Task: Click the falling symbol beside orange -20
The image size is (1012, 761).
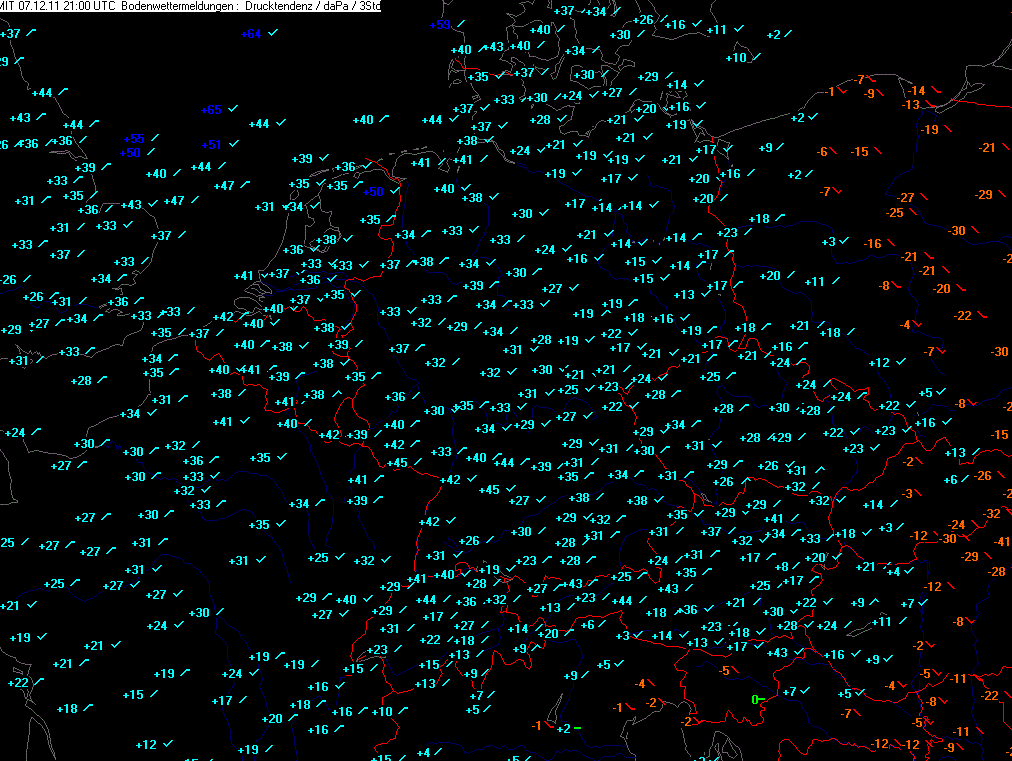Action: [963, 289]
